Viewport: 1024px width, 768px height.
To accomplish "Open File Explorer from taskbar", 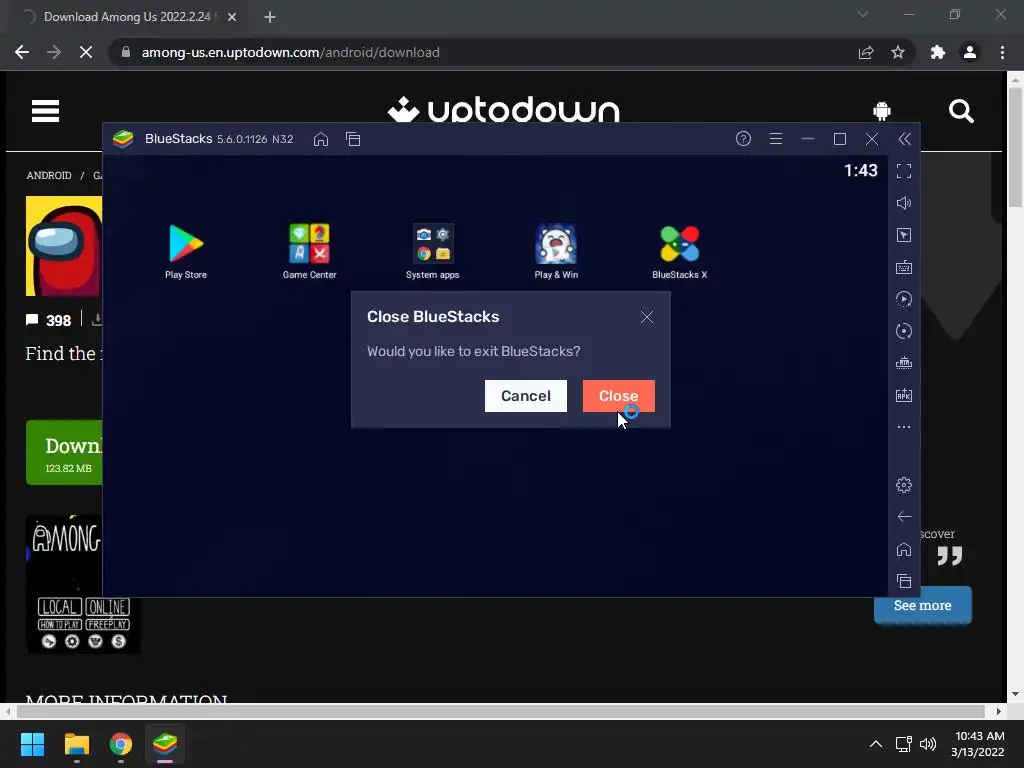I will 76,744.
